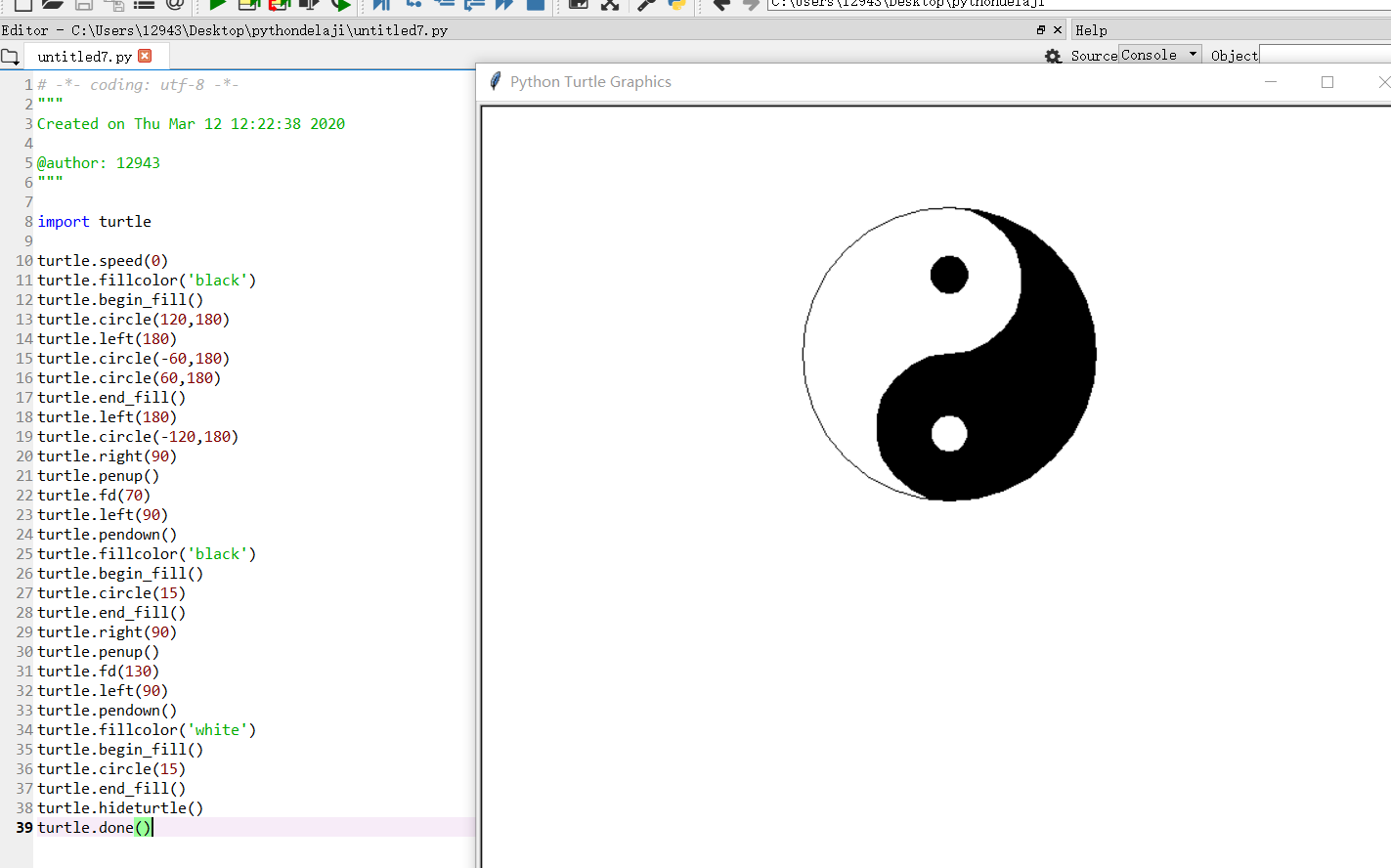Open the Source Console dropdown
This screenshot has height=868, width=1391.
1160,55
